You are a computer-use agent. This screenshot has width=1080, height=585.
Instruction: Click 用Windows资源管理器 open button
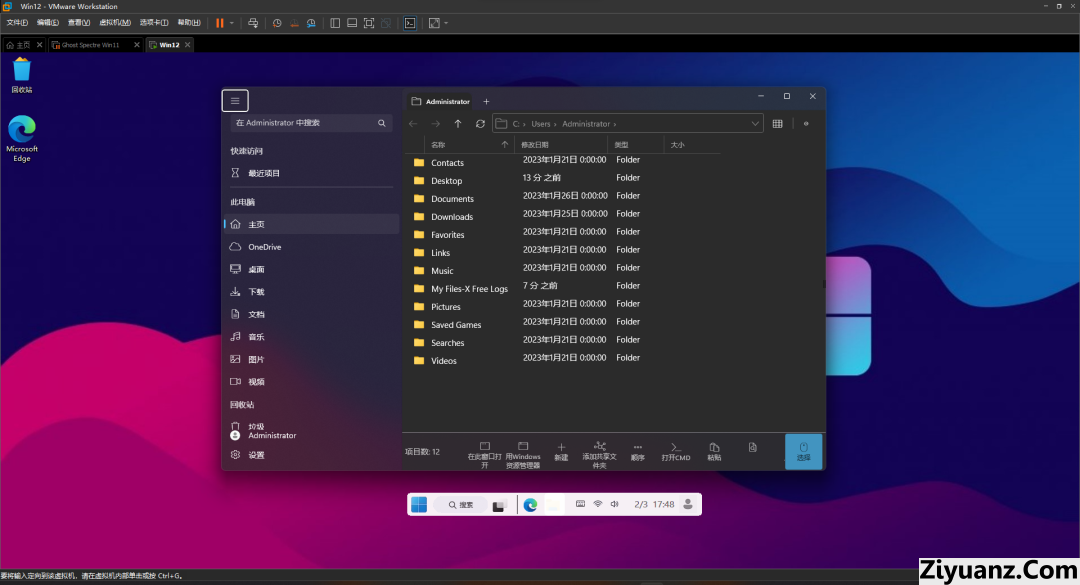(x=522, y=451)
